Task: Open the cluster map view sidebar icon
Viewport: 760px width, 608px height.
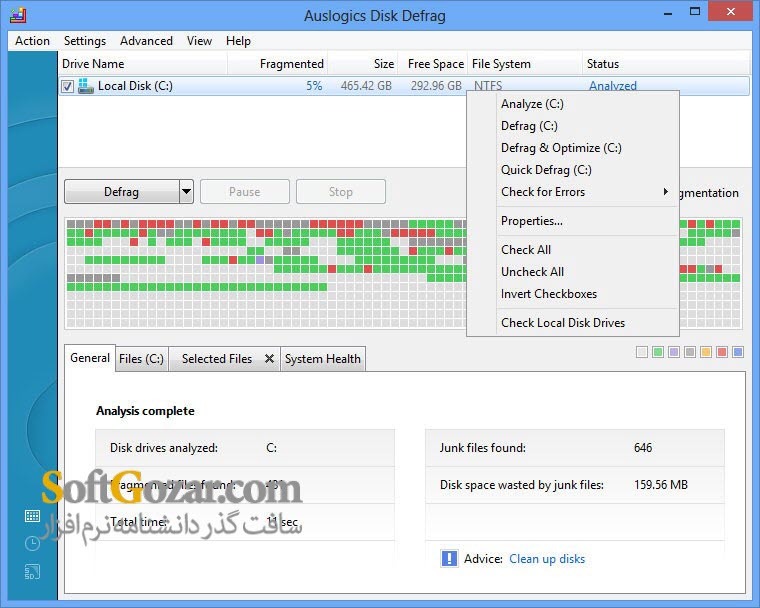Action: [x=32, y=516]
